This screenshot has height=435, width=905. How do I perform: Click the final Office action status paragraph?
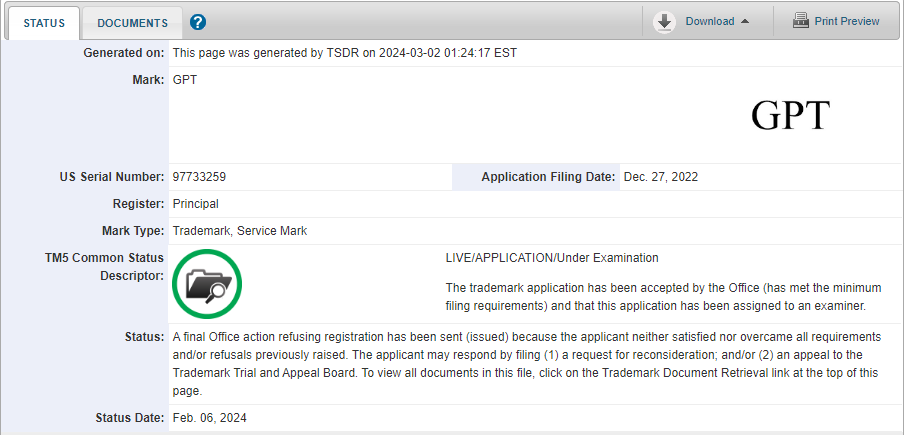(x=527, y=363)
